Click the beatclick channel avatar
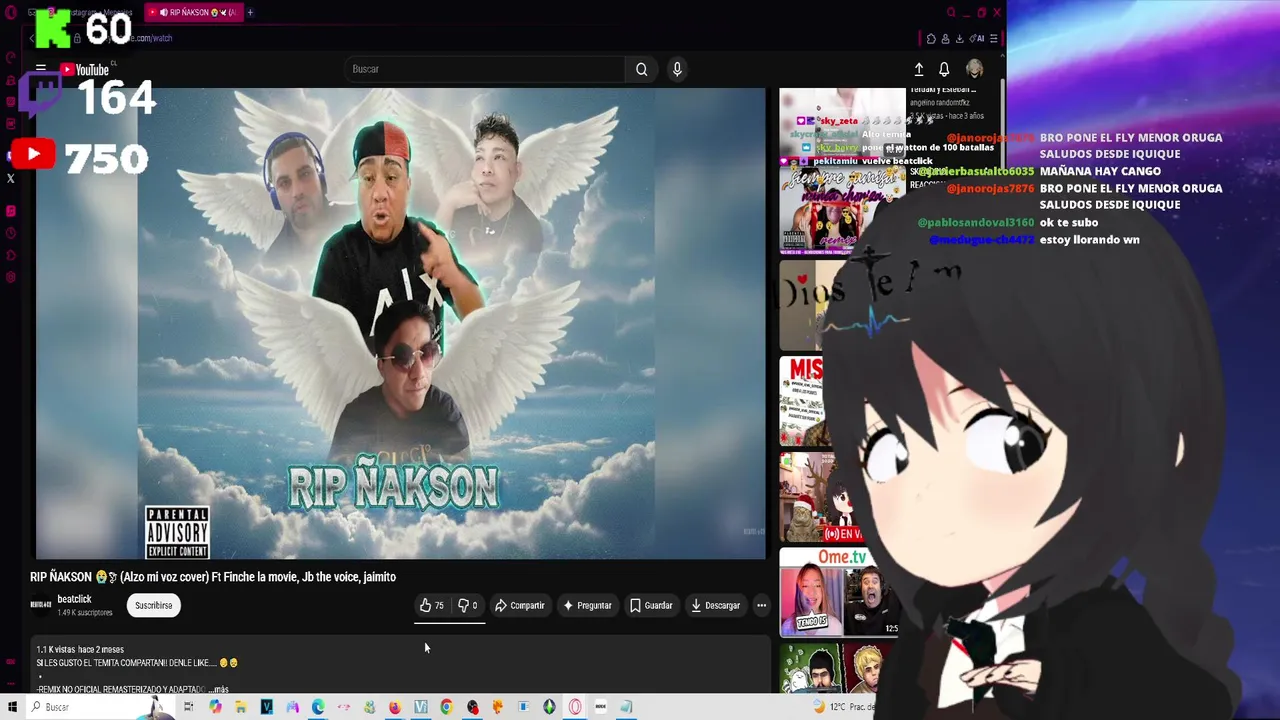This screenshot has width=1280, height=720. tap(40, 604)
